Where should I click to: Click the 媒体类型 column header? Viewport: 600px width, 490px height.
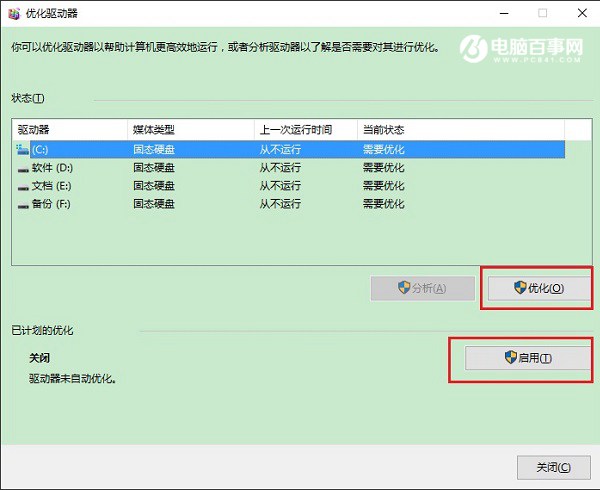pos(191,130)
